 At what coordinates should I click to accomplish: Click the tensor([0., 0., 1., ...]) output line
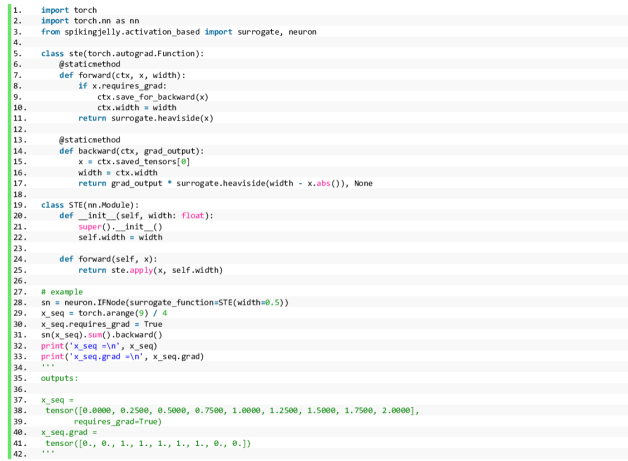[148, 443]
